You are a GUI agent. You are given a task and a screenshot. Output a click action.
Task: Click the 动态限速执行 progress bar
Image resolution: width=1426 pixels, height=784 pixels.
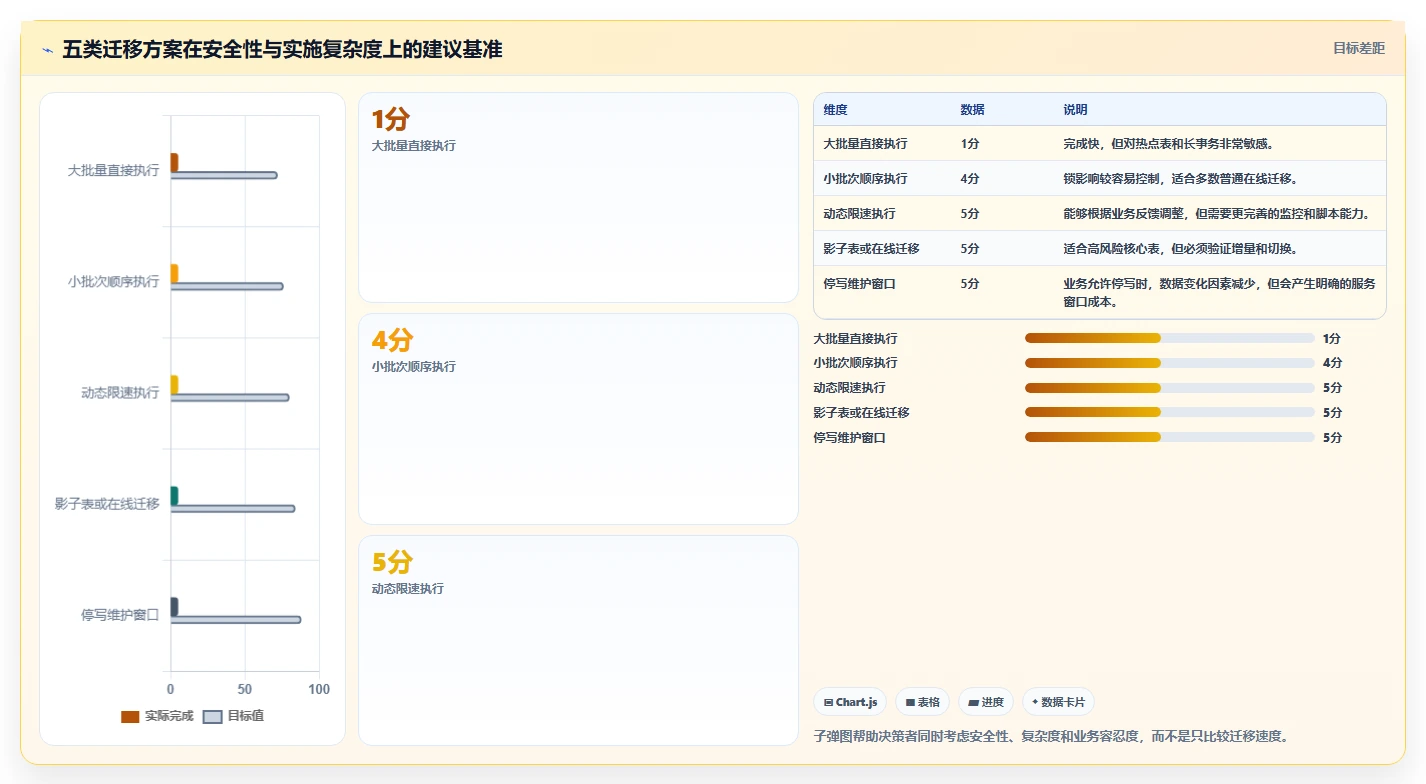(x=1169, y=388)
